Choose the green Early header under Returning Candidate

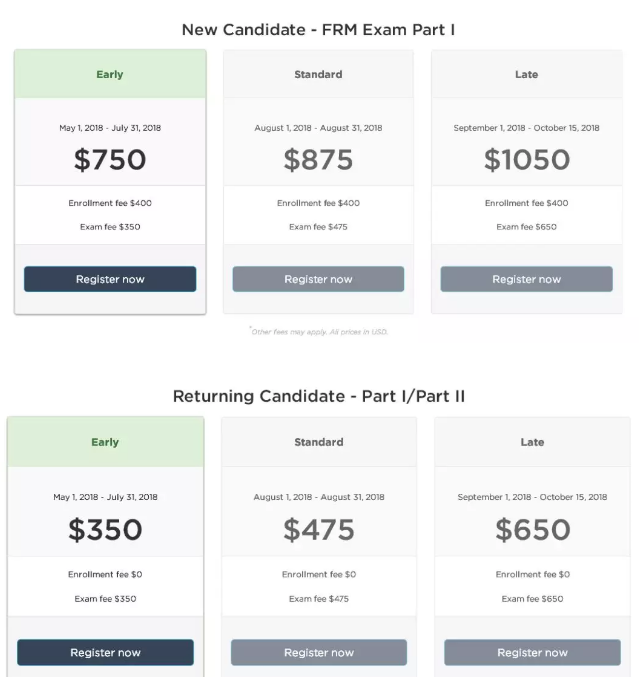pyautogui.click(x=105, y=442)
